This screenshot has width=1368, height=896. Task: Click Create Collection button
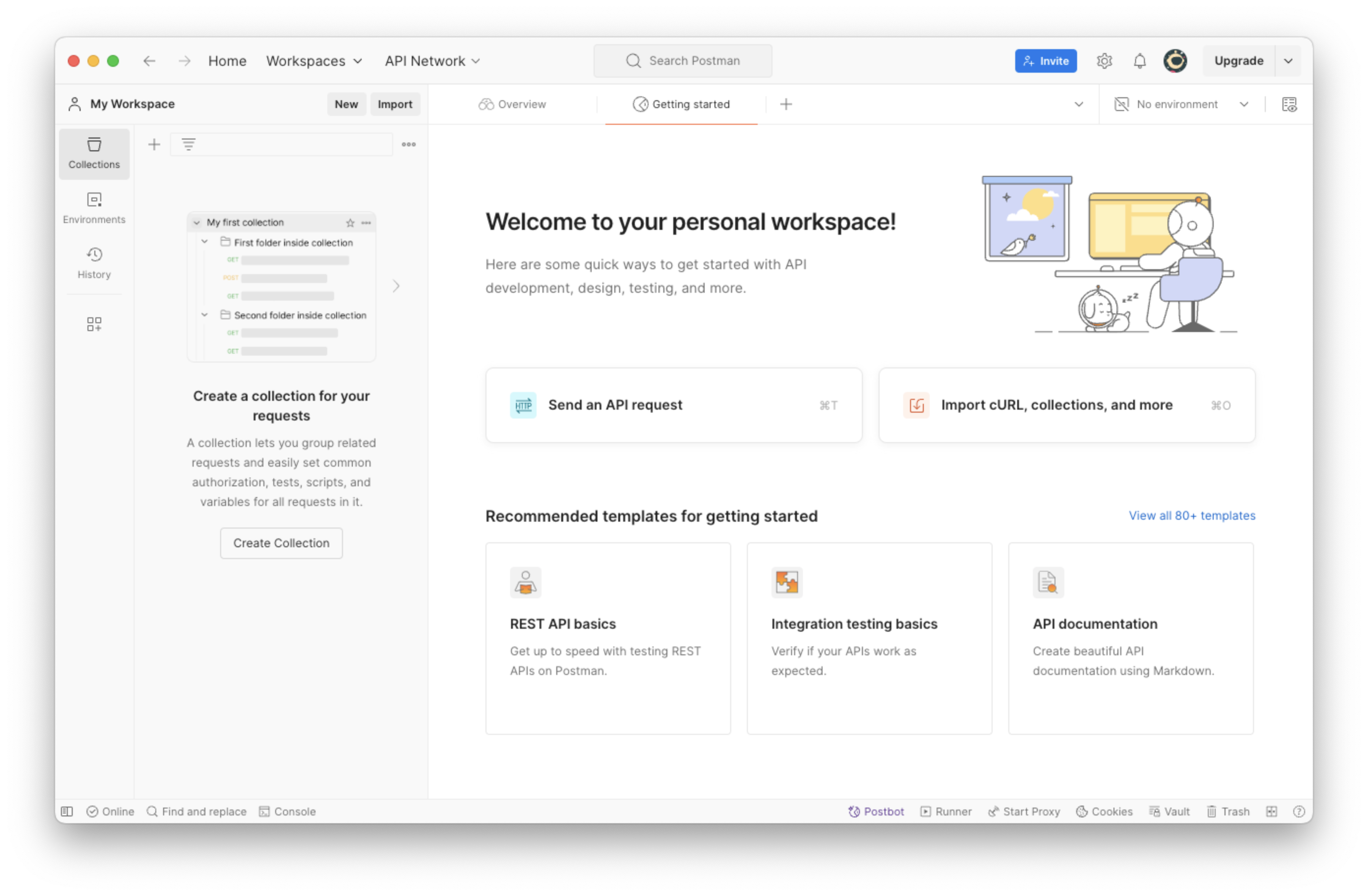pos(282,542)
